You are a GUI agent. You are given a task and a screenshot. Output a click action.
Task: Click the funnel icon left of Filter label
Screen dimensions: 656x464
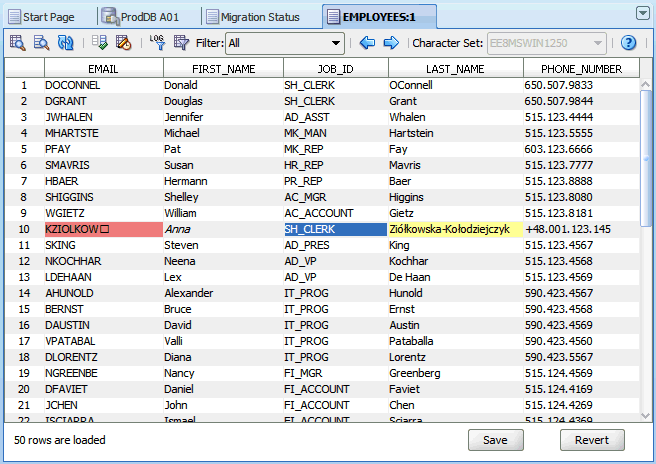point(181,43)
